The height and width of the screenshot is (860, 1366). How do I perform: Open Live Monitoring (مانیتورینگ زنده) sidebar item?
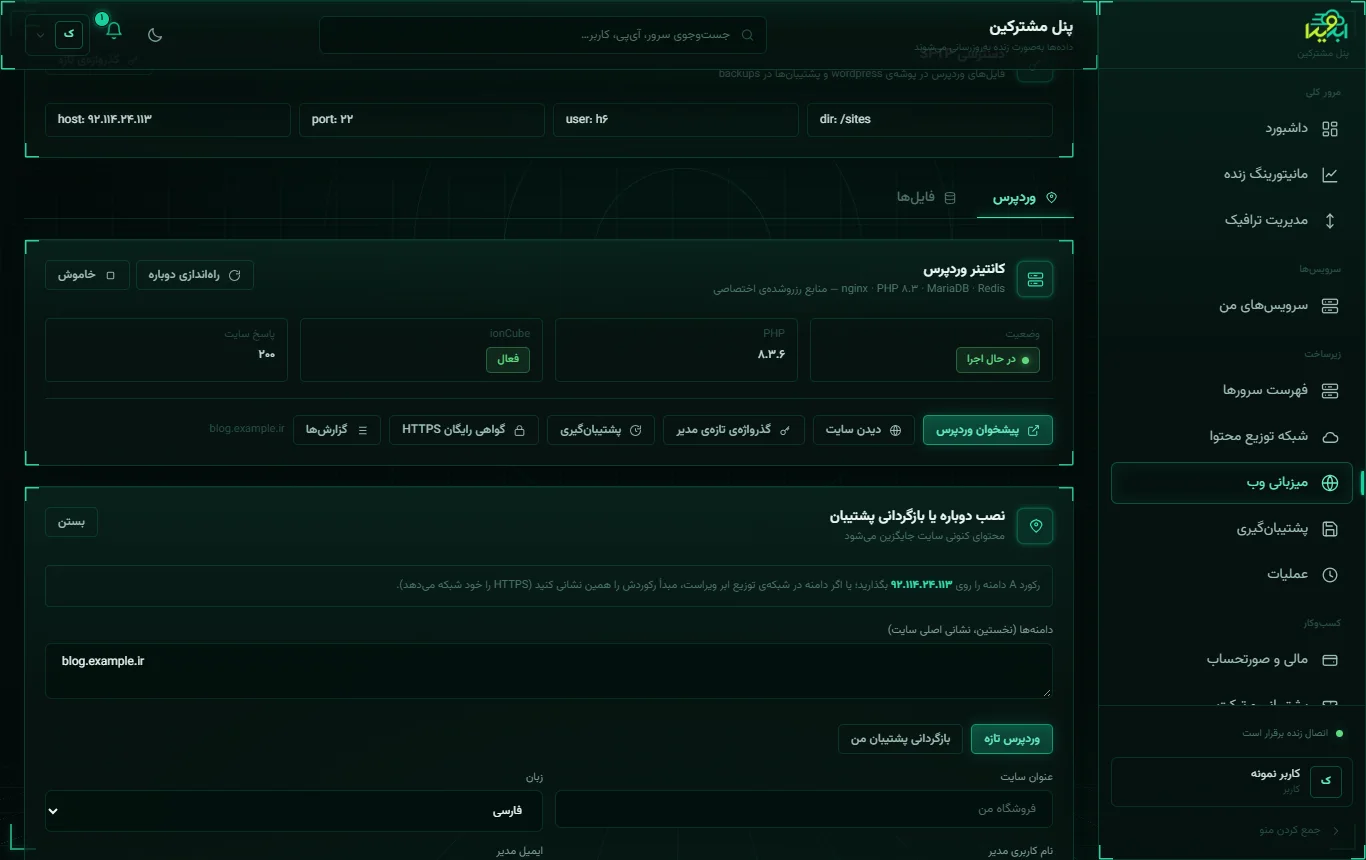coord(1231,174)
